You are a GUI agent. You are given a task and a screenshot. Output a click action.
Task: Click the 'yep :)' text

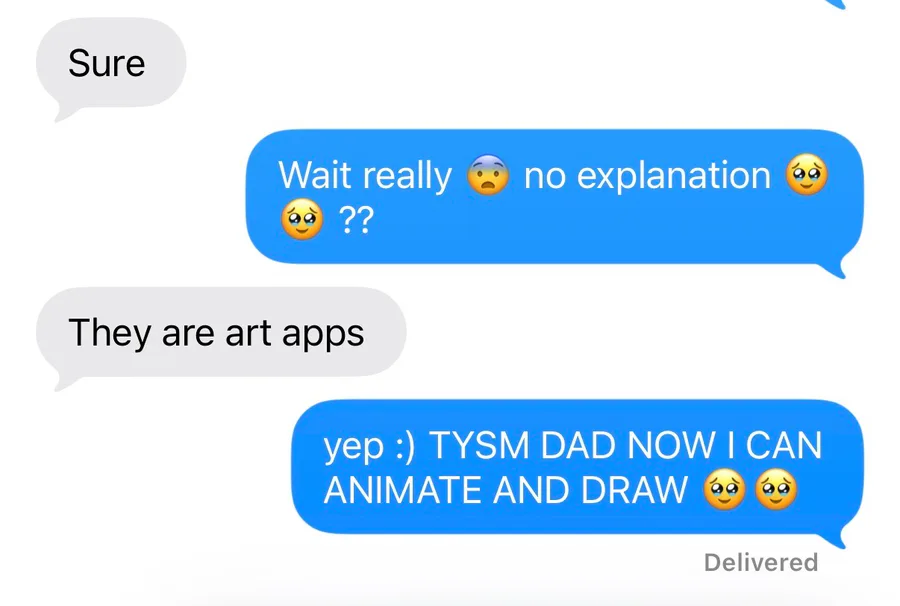tap(368, 446)
